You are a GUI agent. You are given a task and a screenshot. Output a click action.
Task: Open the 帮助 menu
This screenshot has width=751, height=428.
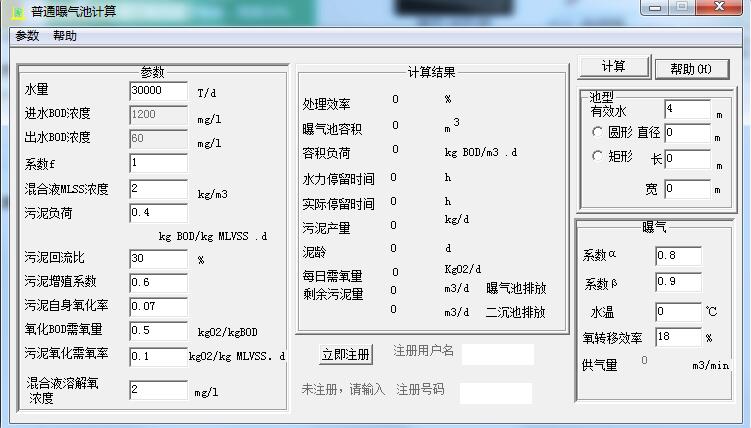click(65, 36)
